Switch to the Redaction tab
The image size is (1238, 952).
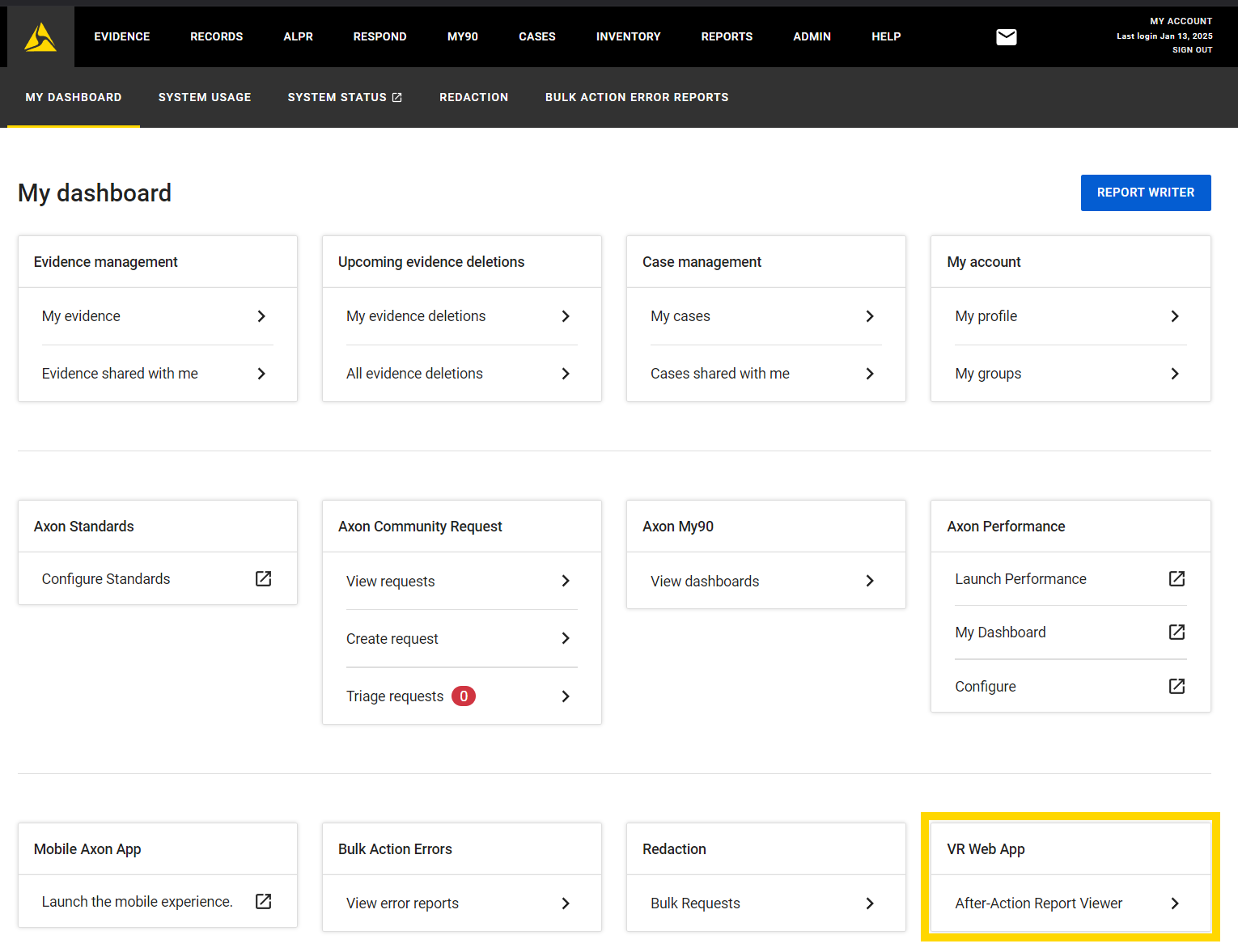pos(474,98)
